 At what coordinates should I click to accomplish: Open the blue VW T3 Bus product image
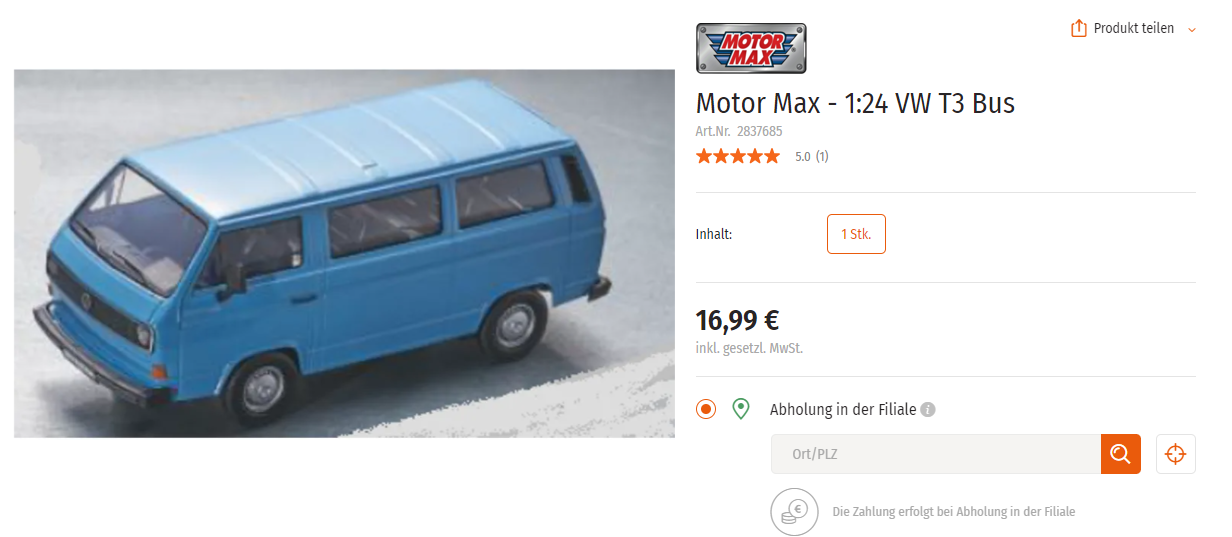(344, 253)
